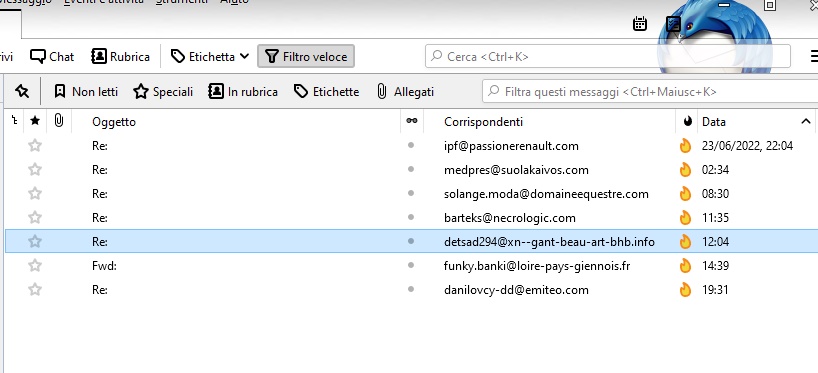Filter by In rubrica contacts
818x373 pixels.
point(243,92)
